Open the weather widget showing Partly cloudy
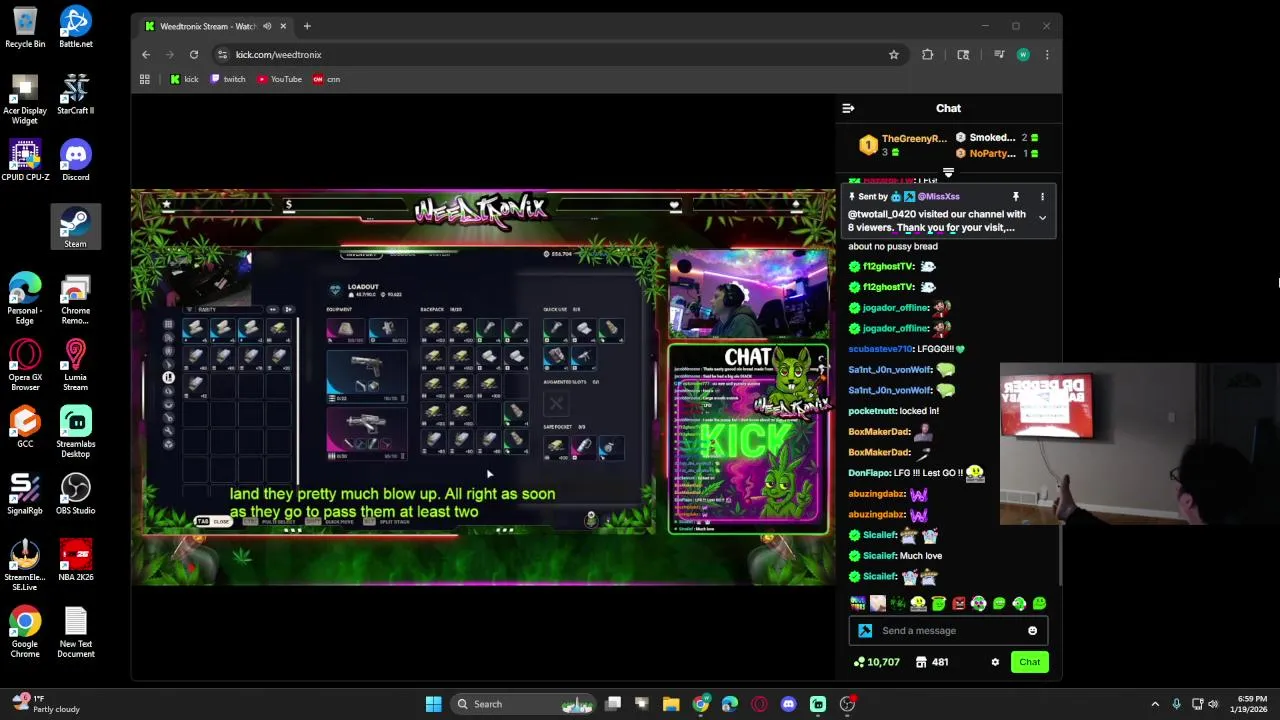The image size is (1280, 720). coord(46,704)
